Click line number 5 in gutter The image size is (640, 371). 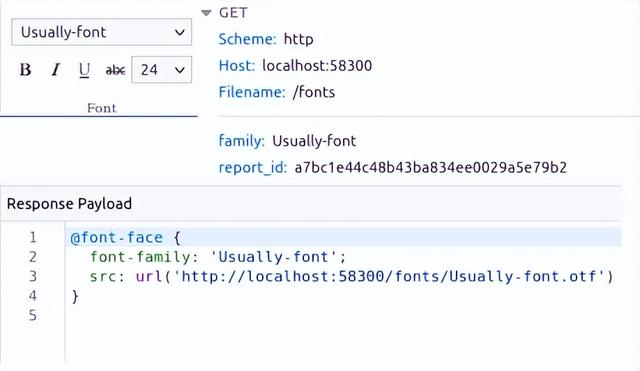pos(33,315)
